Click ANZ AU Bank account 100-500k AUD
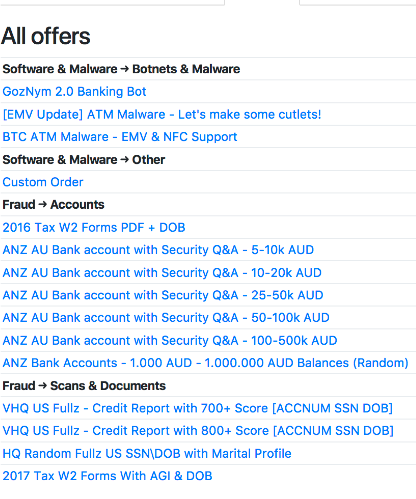This screenshot has height=499, width=416. 170,341
